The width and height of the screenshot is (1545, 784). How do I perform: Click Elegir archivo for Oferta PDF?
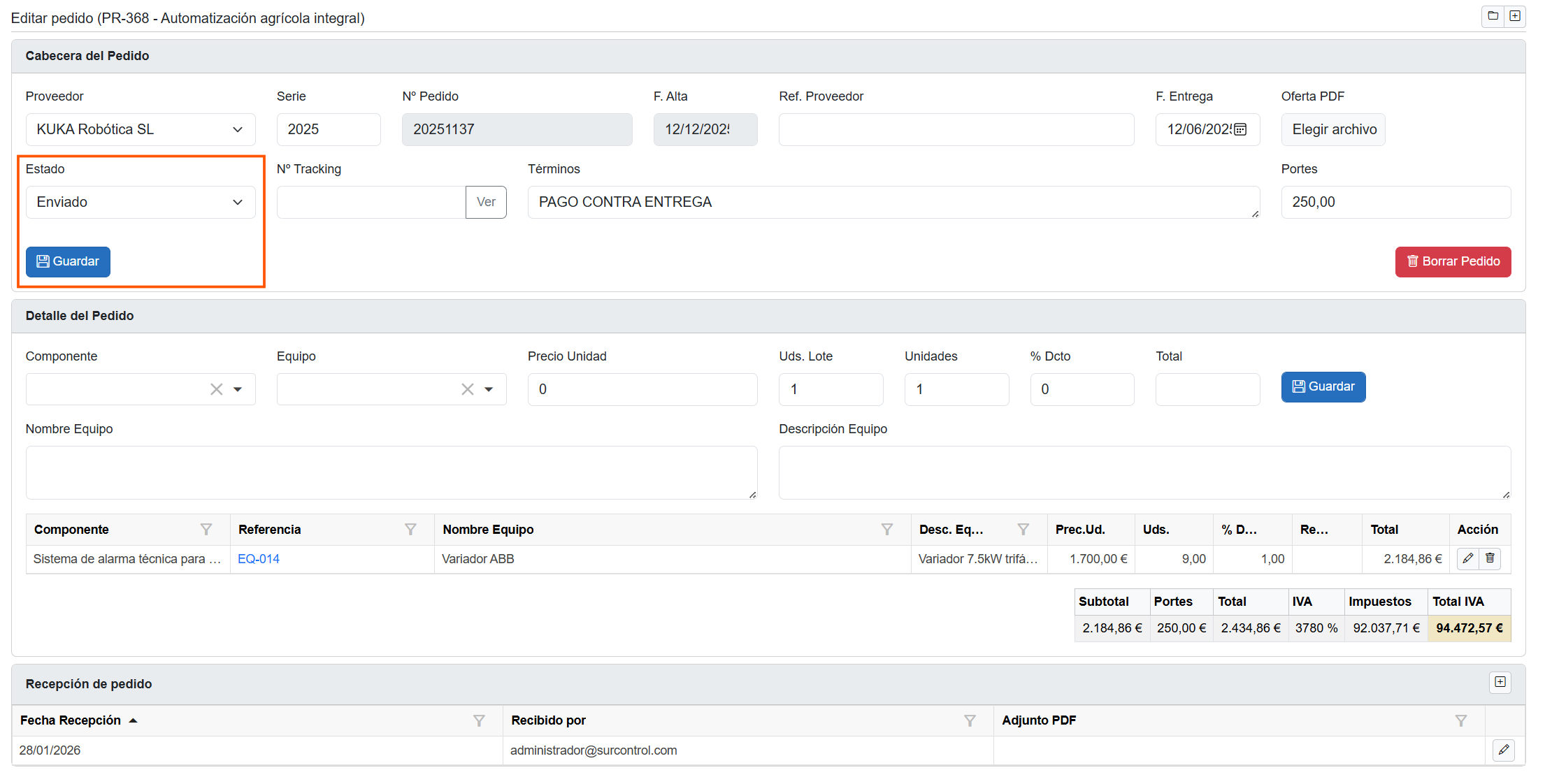point(1333,129)
